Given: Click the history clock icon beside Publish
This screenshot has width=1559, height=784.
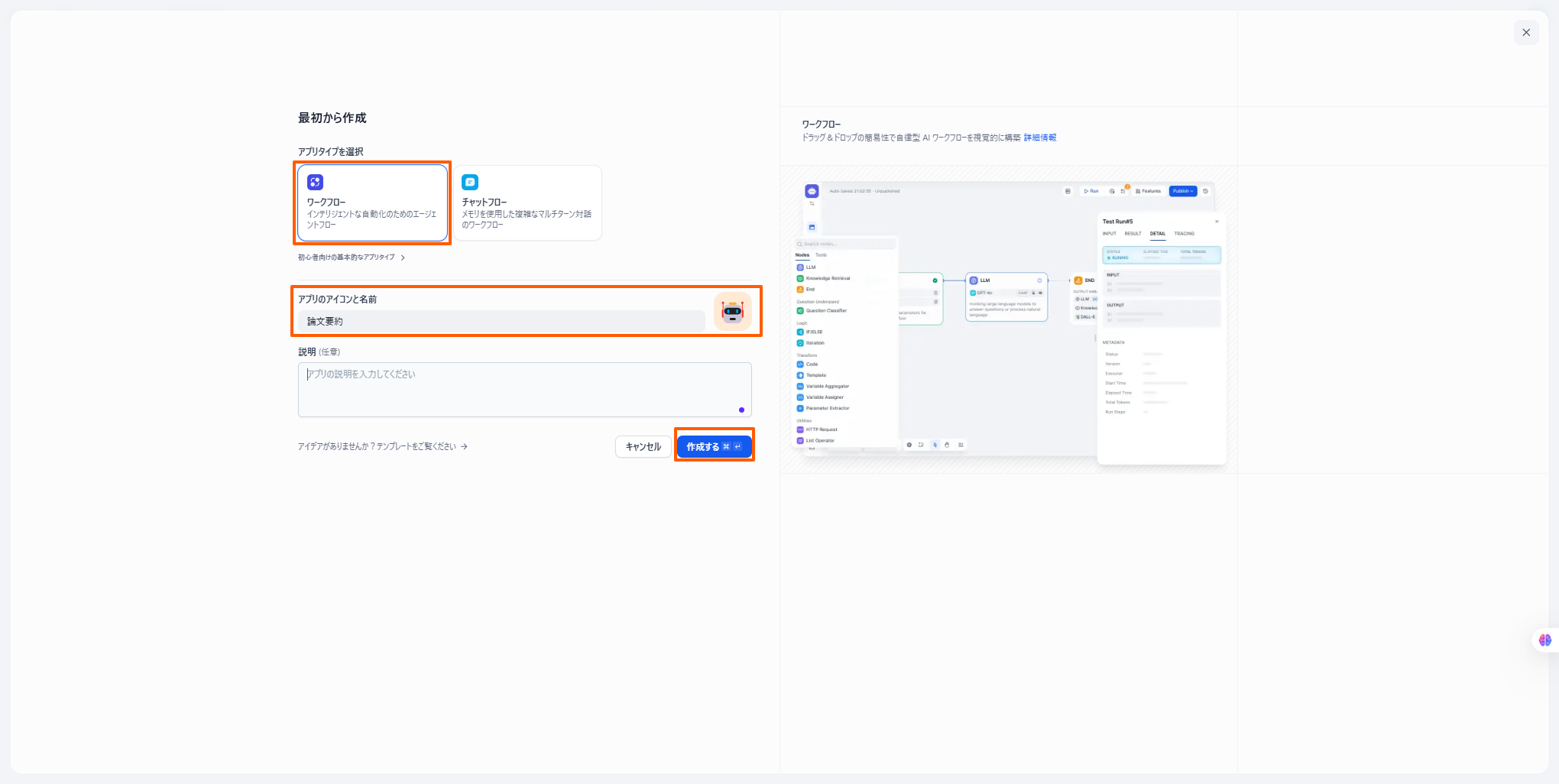Looking at the screenshot, I should click(x=1206, y=191).
